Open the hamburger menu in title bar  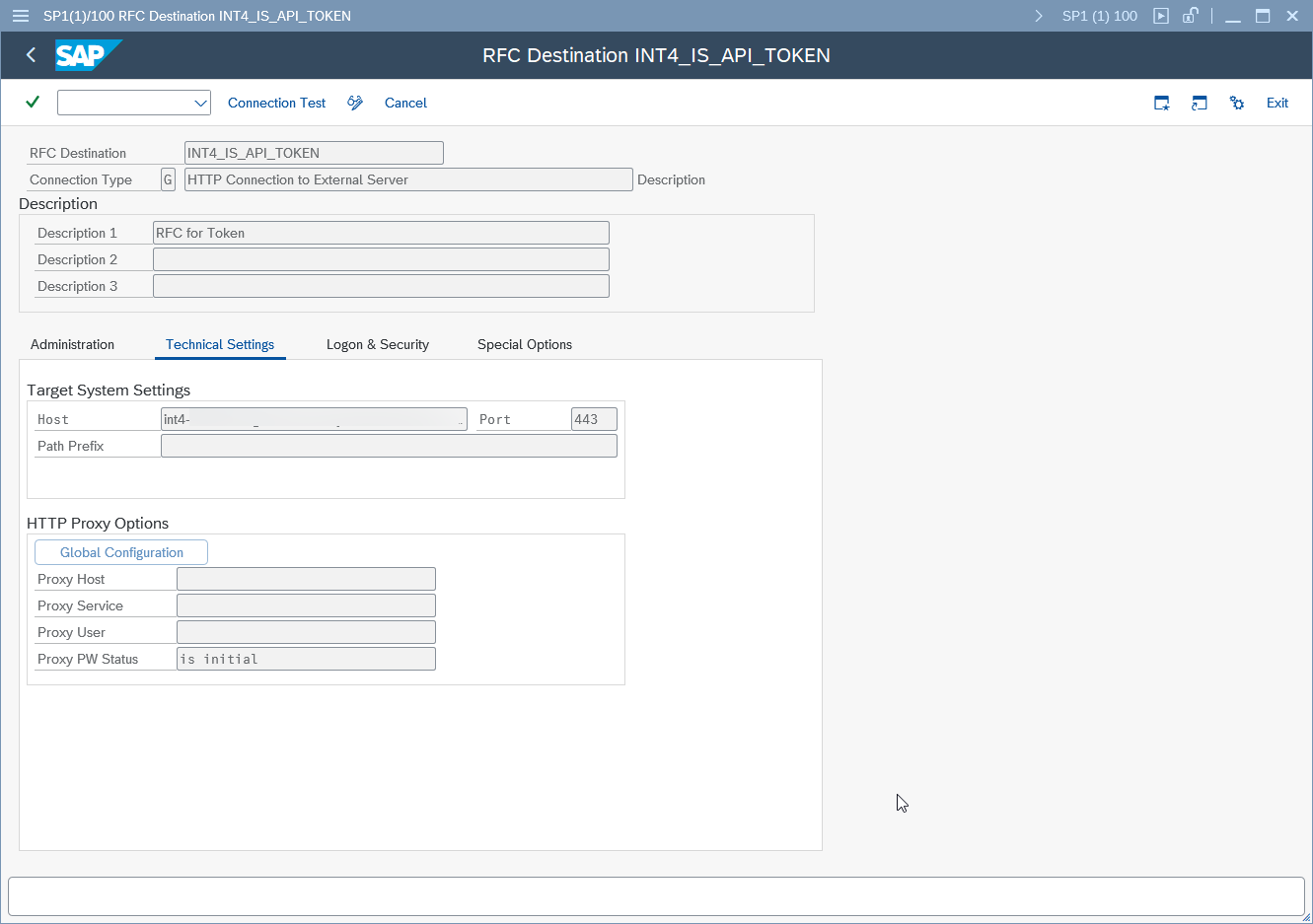tap(21, 16)
